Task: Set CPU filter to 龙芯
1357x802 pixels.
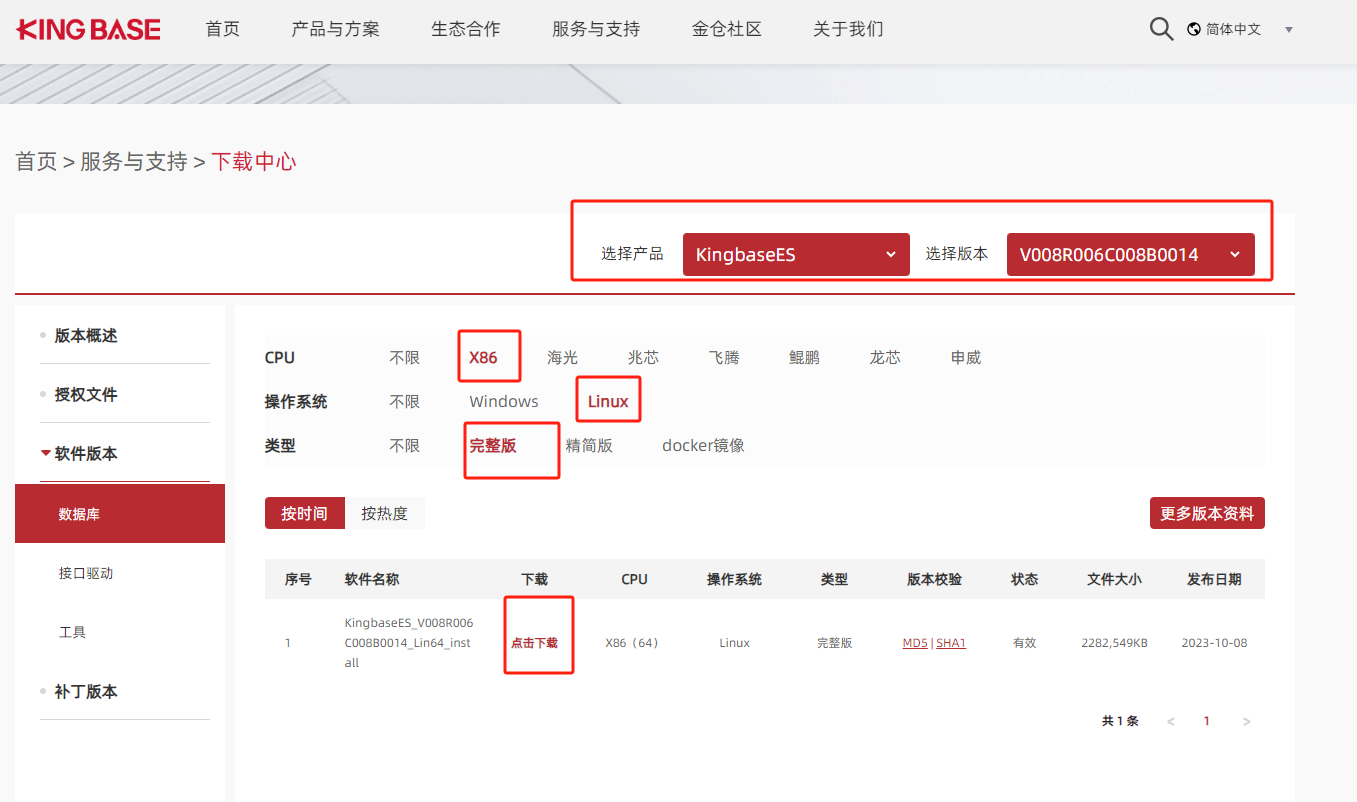Action: pos(885,358)
